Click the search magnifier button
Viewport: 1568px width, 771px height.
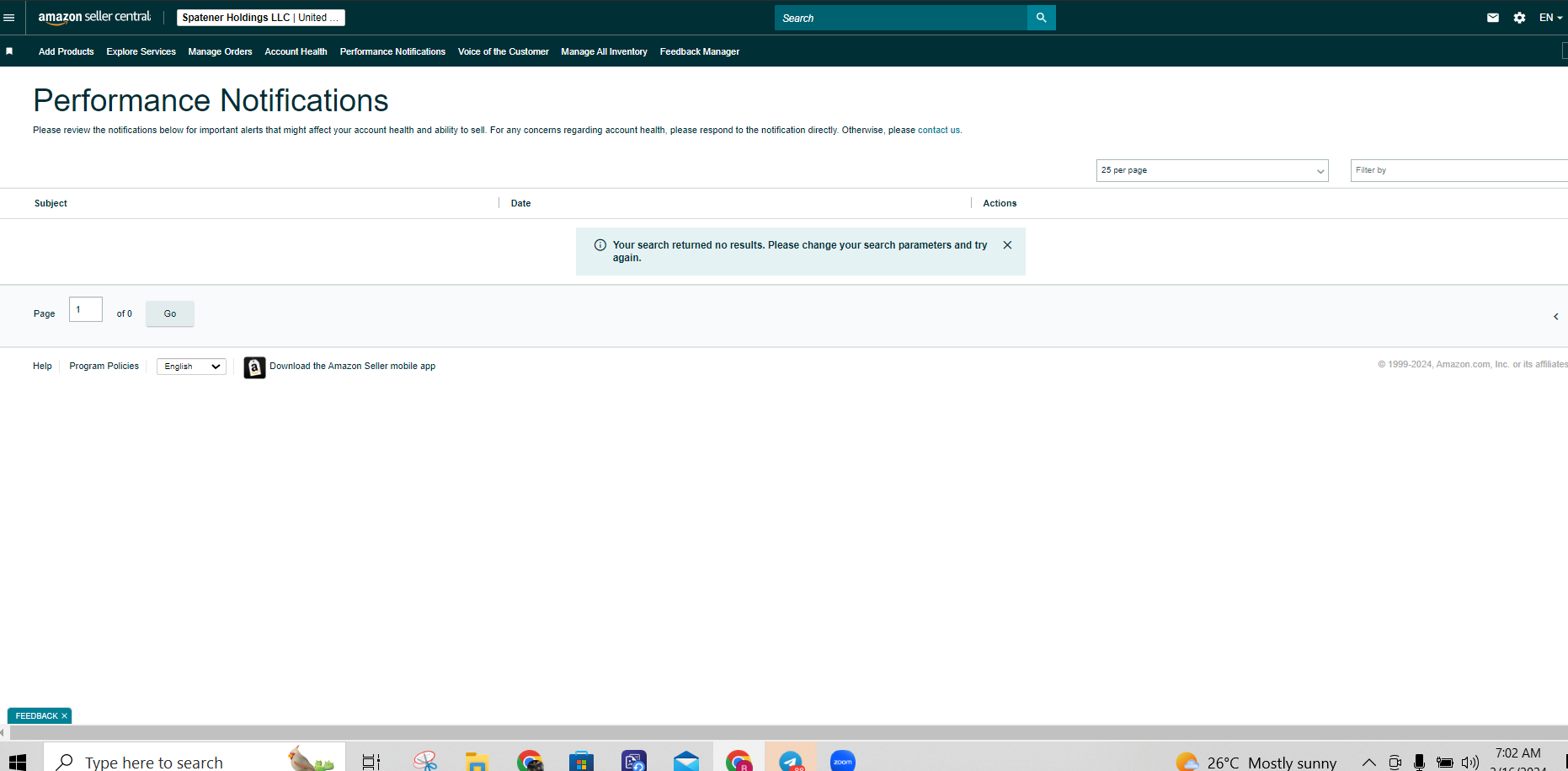coord(1041,18)
